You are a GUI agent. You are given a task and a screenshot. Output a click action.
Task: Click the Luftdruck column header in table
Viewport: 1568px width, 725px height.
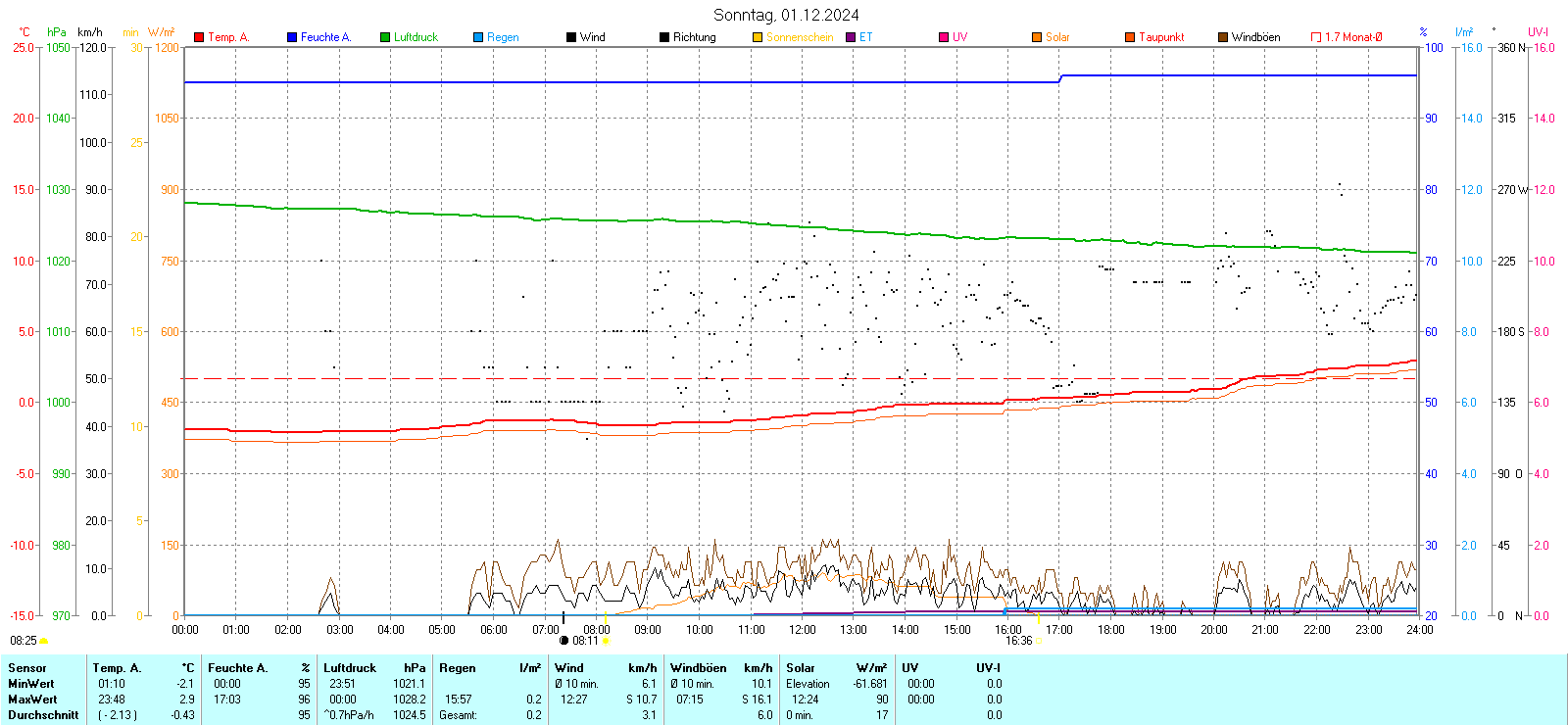click(350, 668)
